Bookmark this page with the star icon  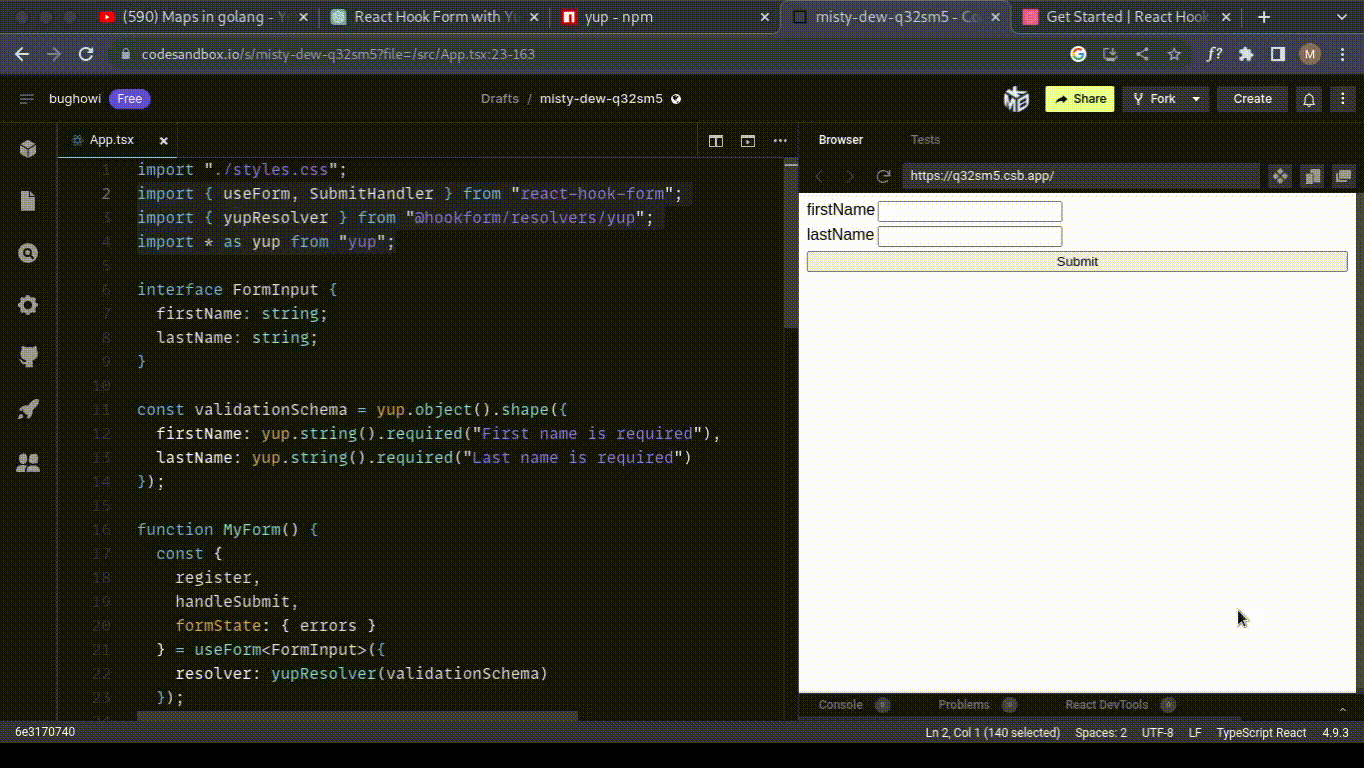[x=1174, y=55]
